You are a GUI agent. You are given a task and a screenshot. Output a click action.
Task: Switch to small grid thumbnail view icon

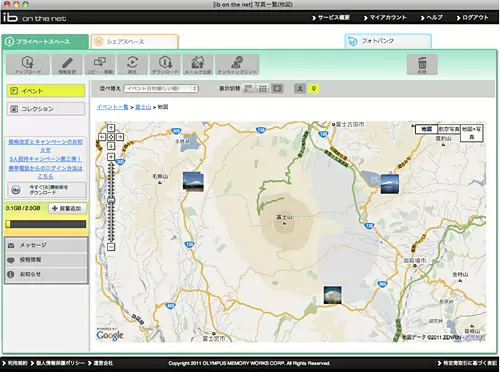(263, 88)
